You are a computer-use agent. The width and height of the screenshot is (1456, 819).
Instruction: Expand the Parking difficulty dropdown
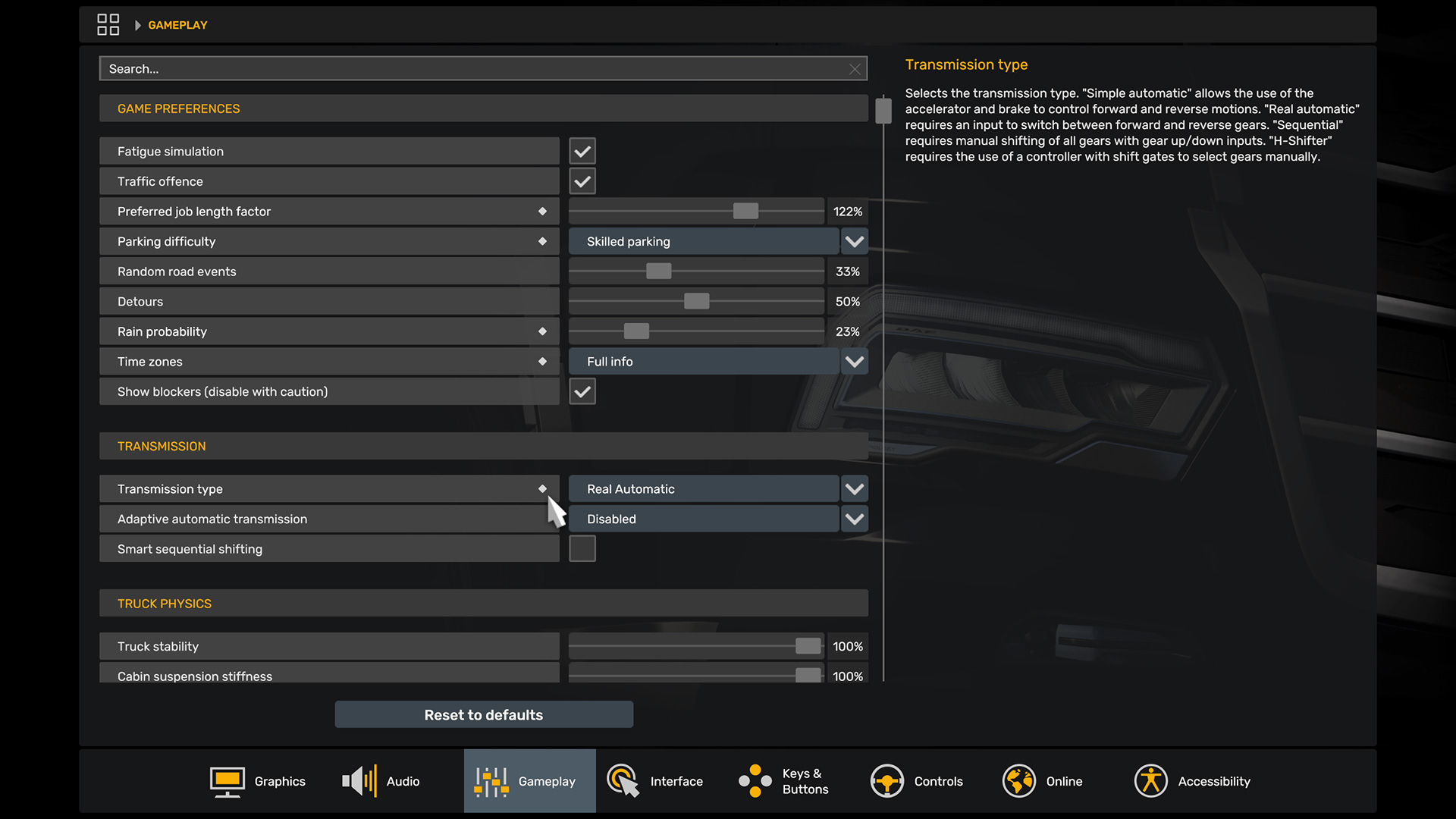click(855, 242)
